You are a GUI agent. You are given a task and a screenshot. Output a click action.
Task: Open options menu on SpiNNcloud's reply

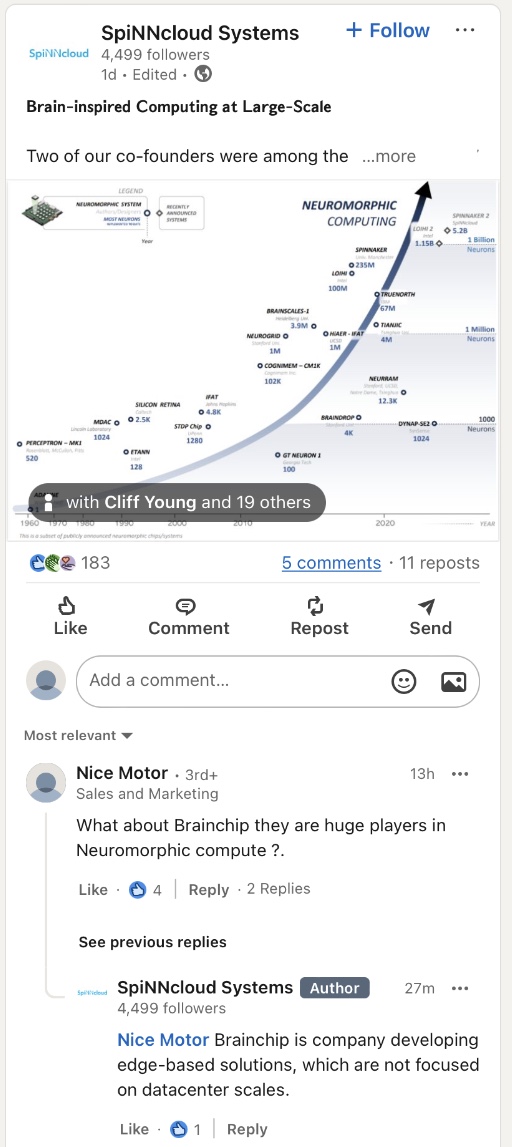coord(459,988)
